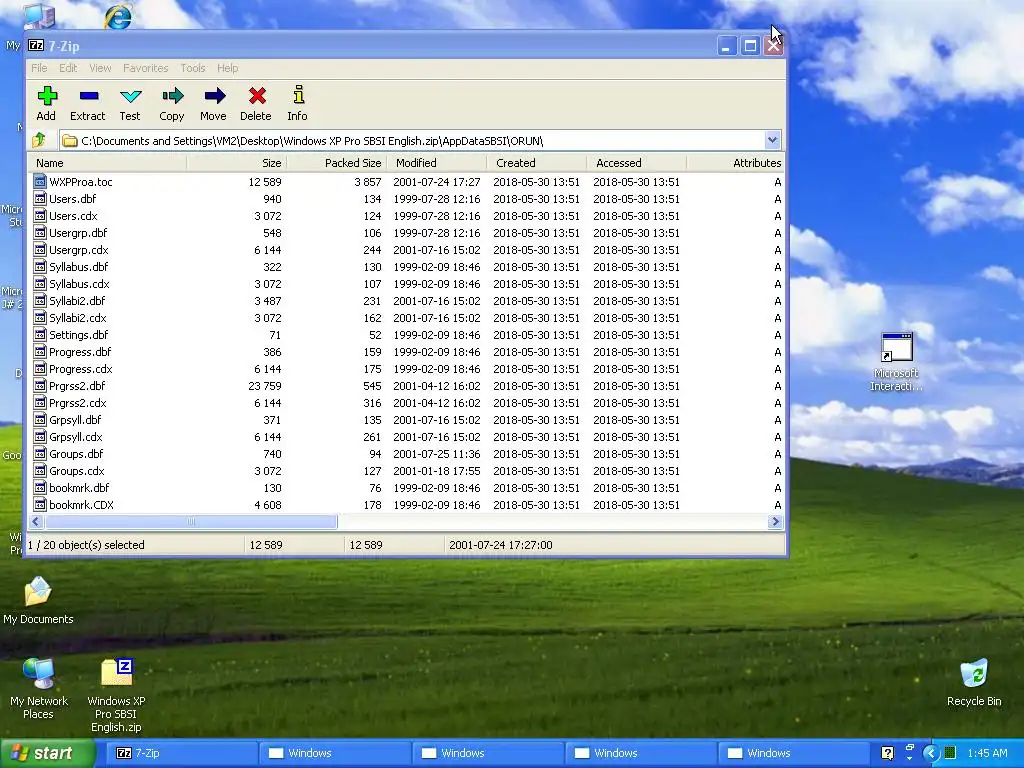The width and height of the screenshot is (1024, 768).
Task: Select the Syllabus.cdx file
Action: coord(406,283)
